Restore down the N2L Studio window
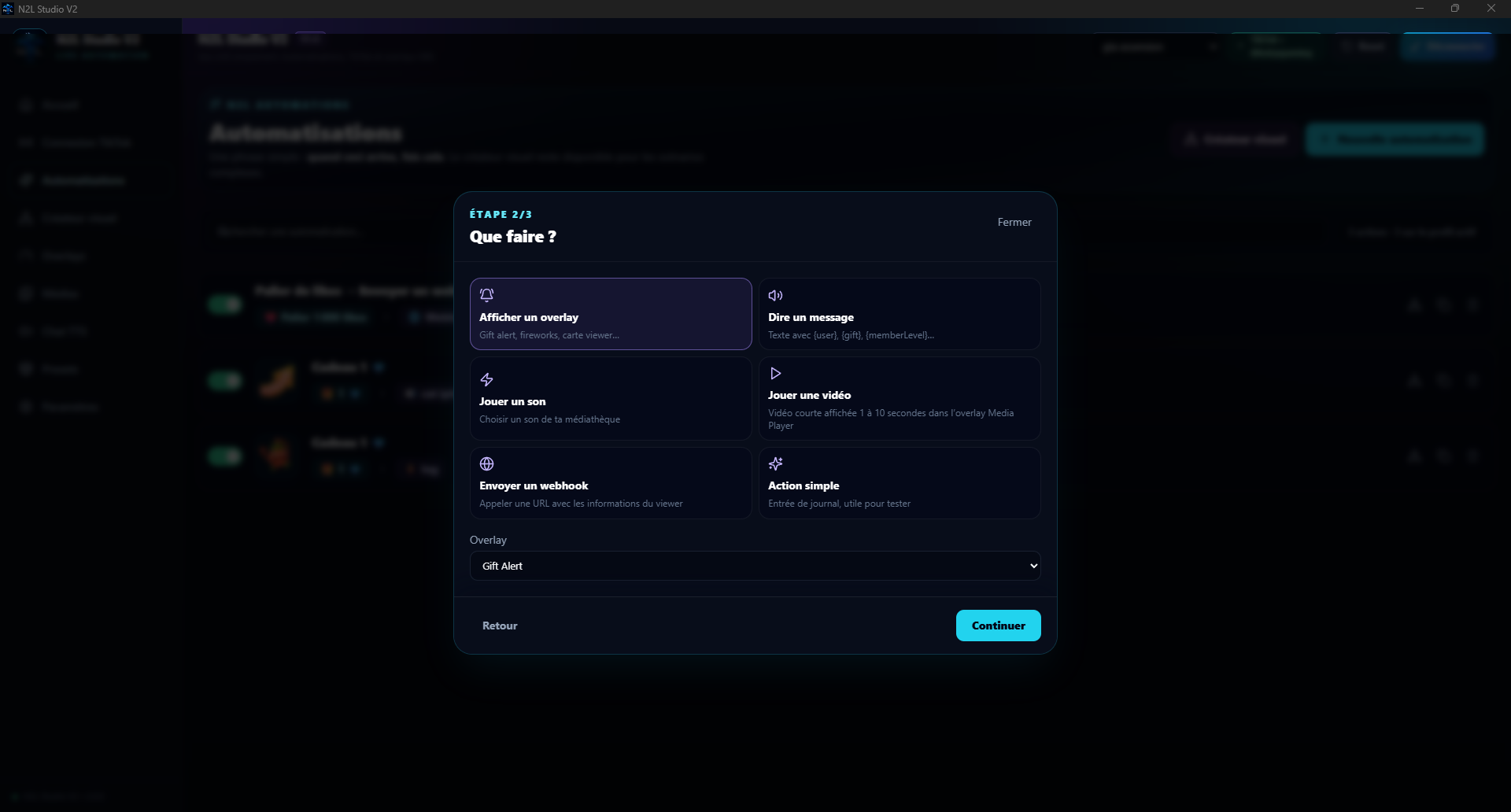The height and width of the screenshot is (812, 1511). (1455, 9)
